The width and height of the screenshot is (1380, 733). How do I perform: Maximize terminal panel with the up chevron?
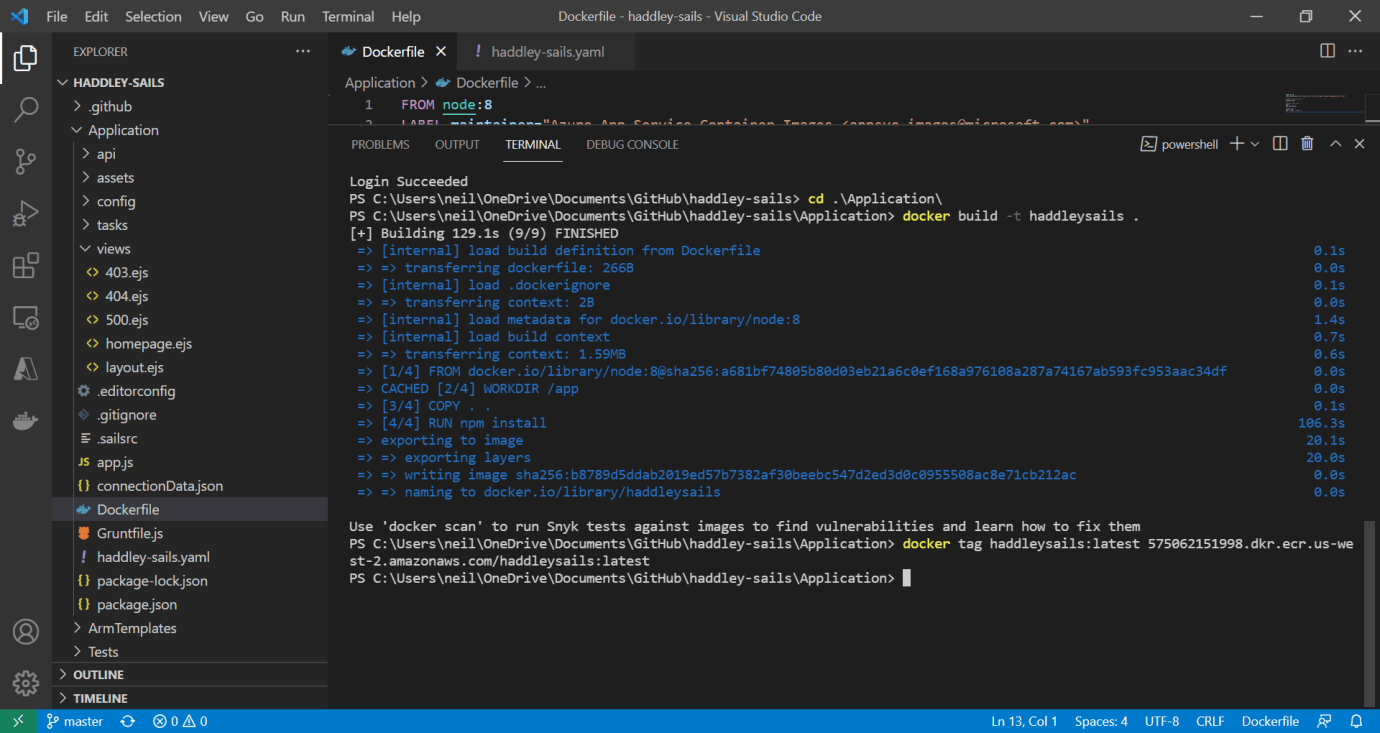coord(1335,144)
